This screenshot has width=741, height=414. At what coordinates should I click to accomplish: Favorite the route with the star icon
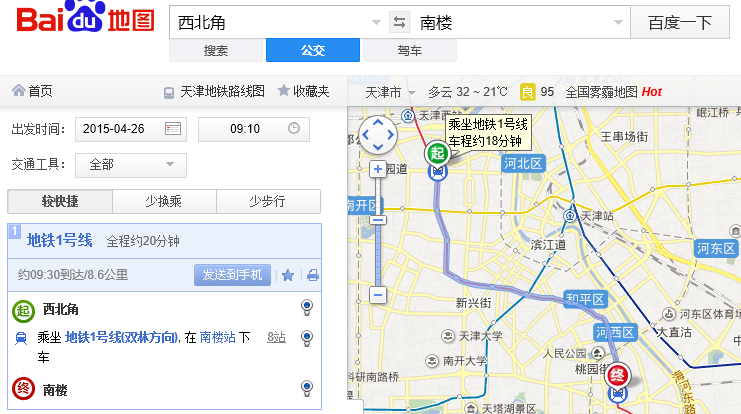point(288,275)
